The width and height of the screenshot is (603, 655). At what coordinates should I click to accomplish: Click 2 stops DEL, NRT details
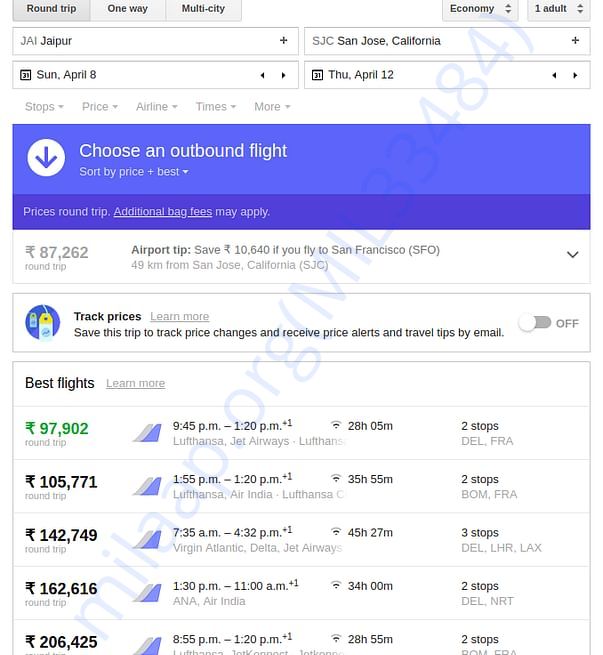click(487, 594)
